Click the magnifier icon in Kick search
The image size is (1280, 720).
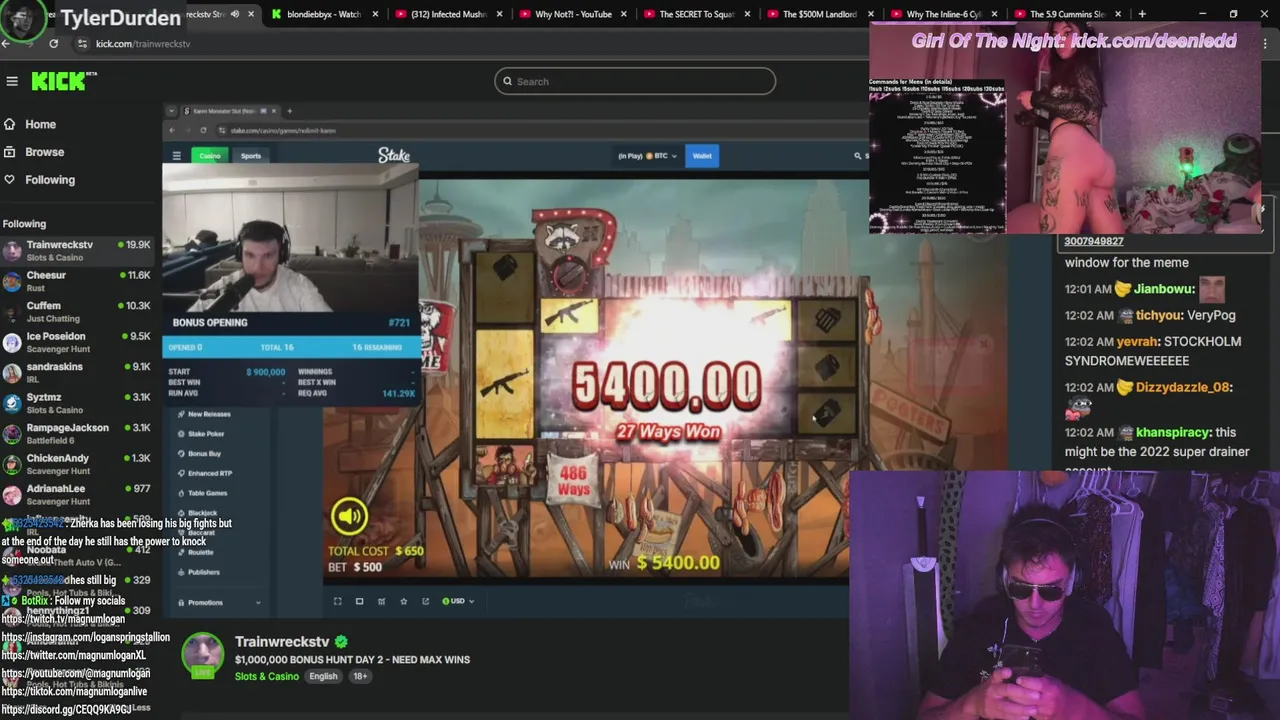507,81
